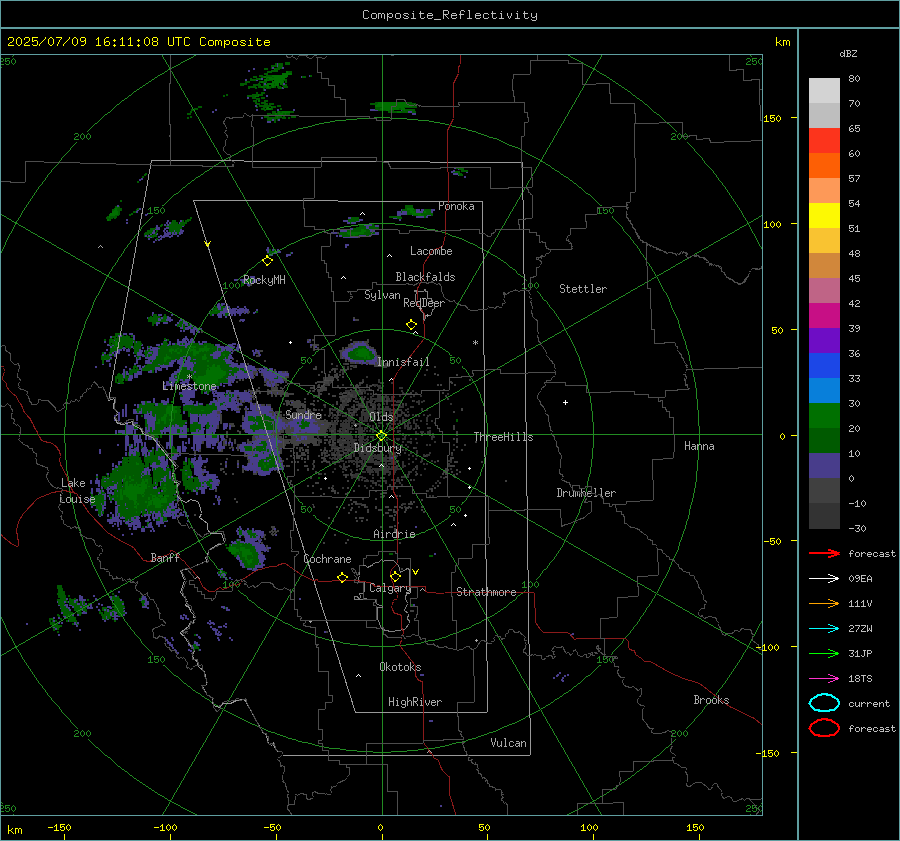Click the yellow radar-center diamond at Didsbury
The height and width of the screenshot is (841, 900).
pyautogui.click(x=381, y=436)
